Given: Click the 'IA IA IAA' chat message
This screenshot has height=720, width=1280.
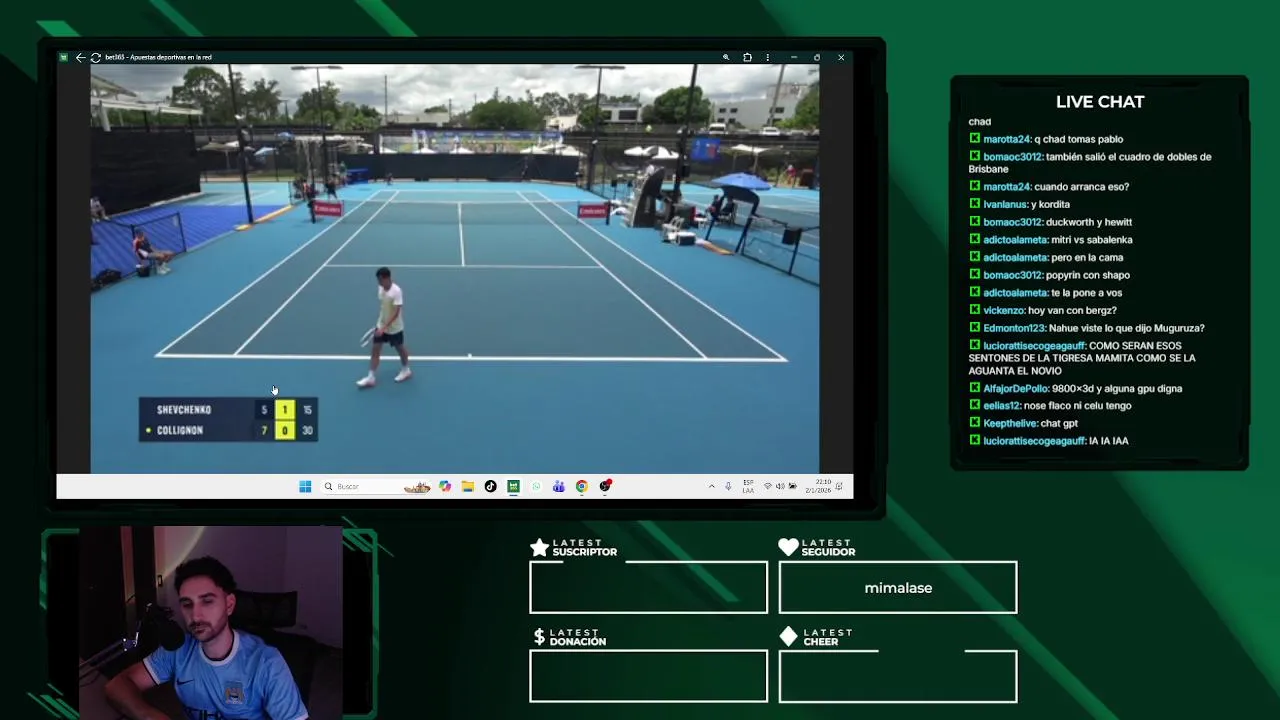Looking at the screenshot, I should coord(1108,441).
